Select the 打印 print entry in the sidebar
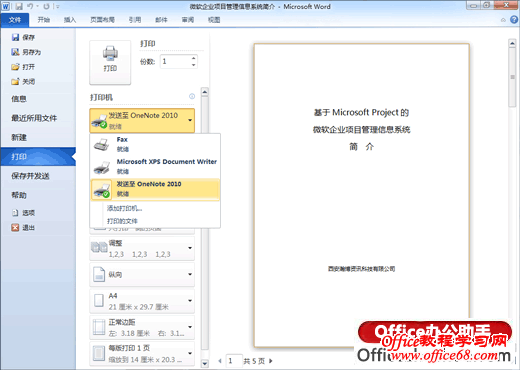The image size is (520, 370). point(38,157)
